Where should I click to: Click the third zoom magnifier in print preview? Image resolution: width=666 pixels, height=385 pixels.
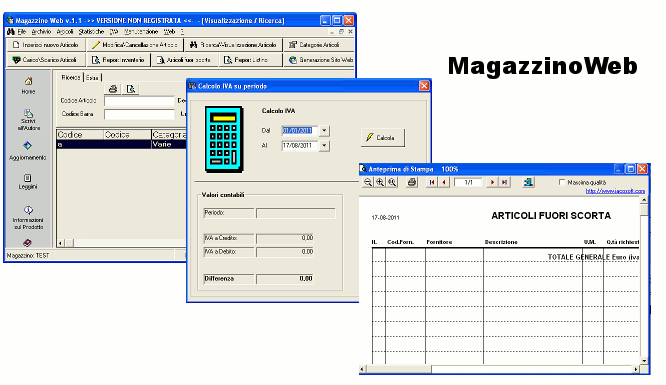click(x=392, y=182)
